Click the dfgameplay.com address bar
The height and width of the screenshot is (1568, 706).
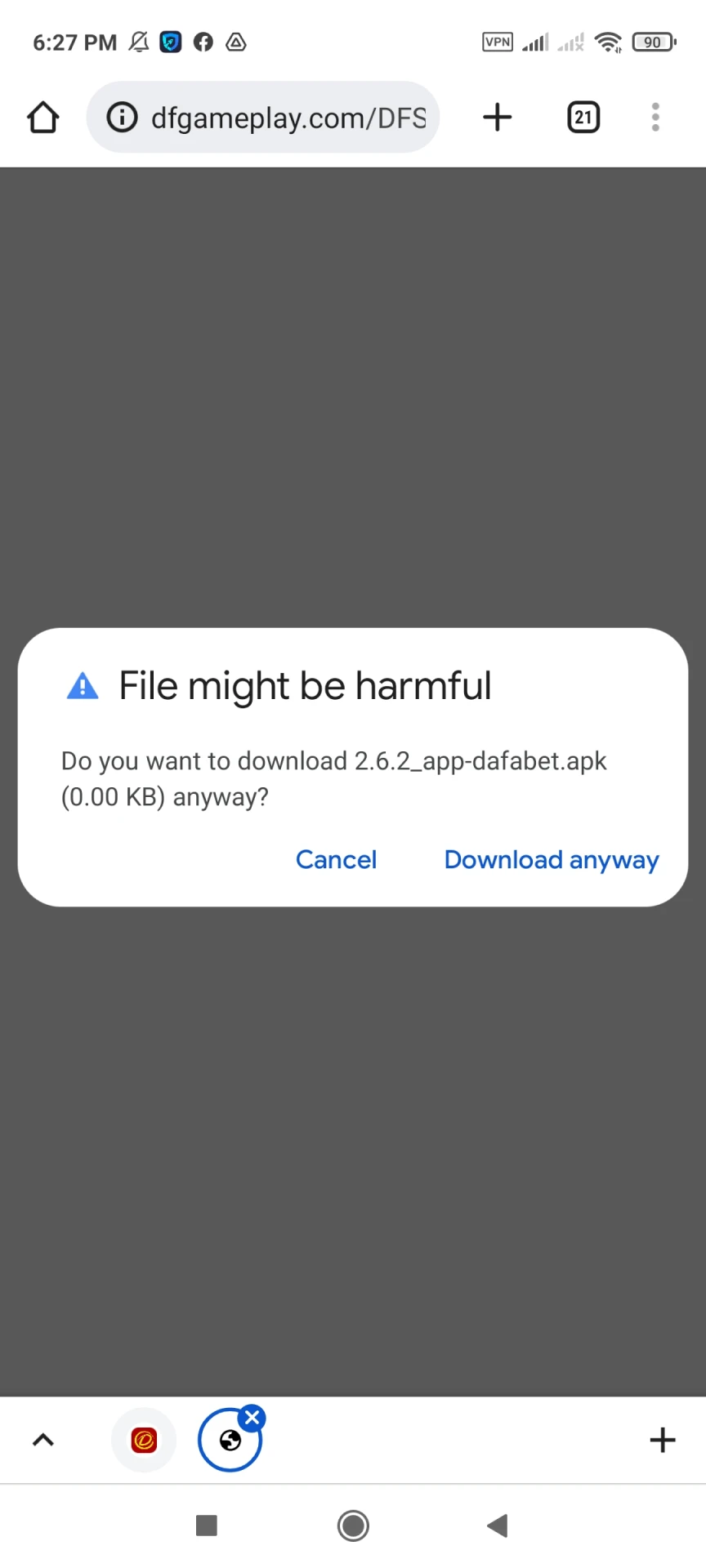(263, 118)
